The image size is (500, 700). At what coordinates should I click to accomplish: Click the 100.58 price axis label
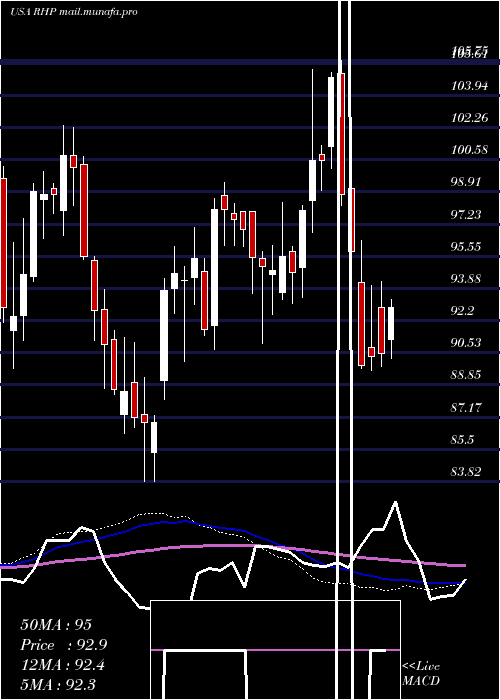coord(470,150)
